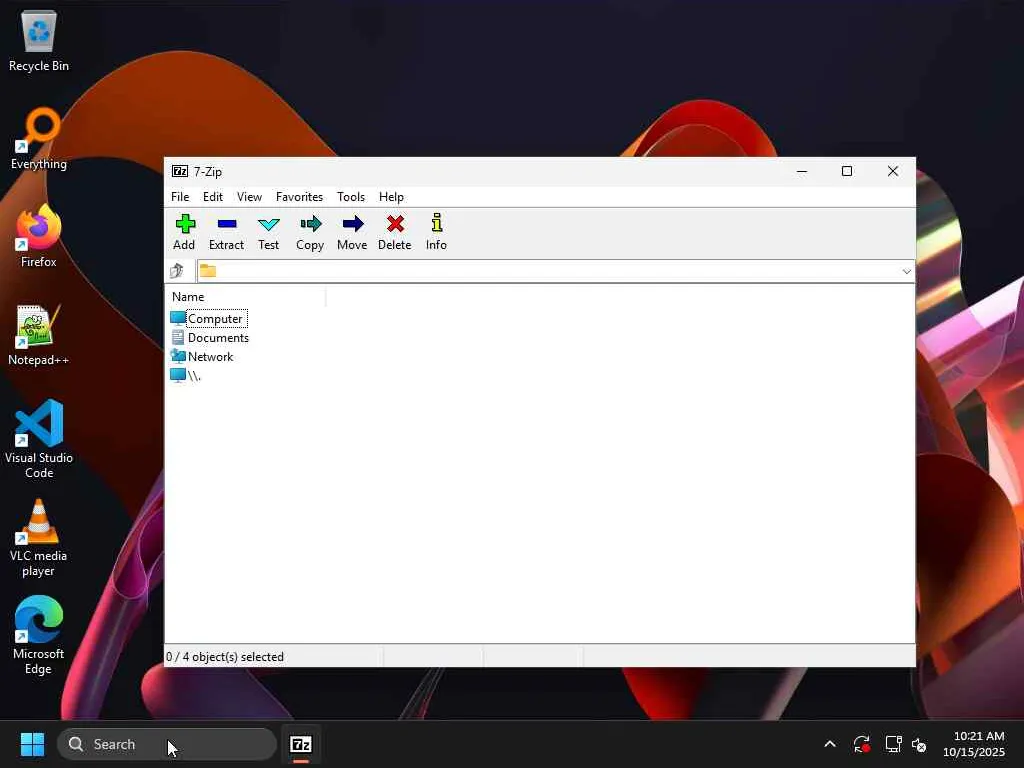Open the Info toolbar icon

(x=437, y=223)
